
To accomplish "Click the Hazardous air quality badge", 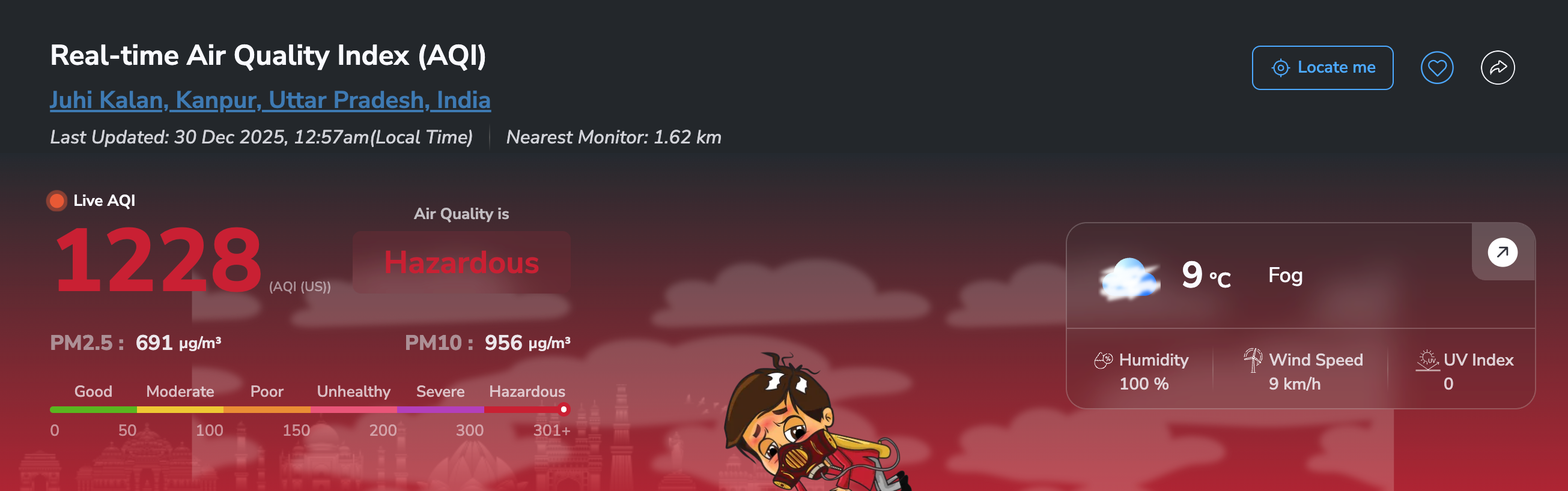I will click(461, 262).
